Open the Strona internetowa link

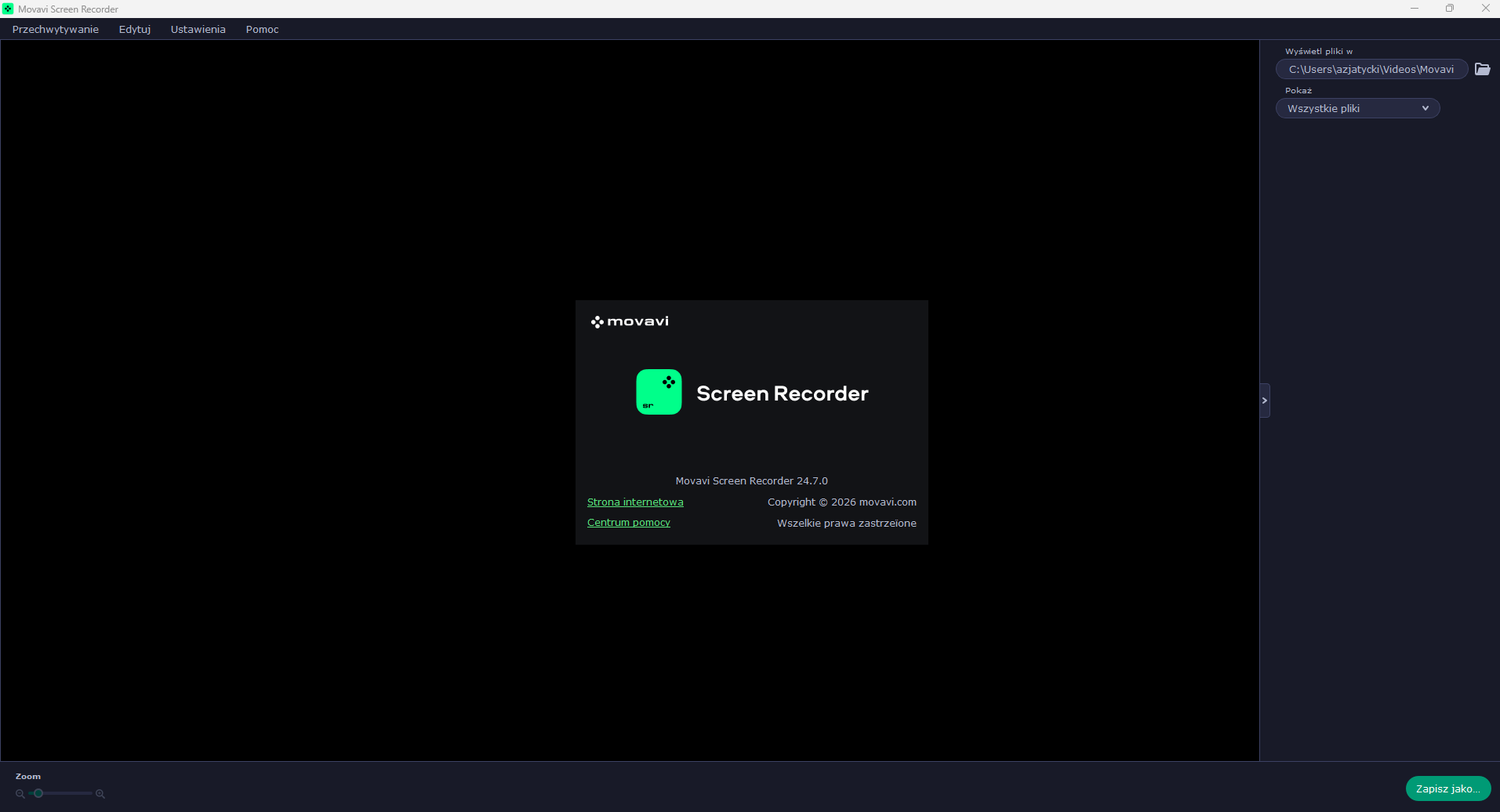click(x=635, y=502)
